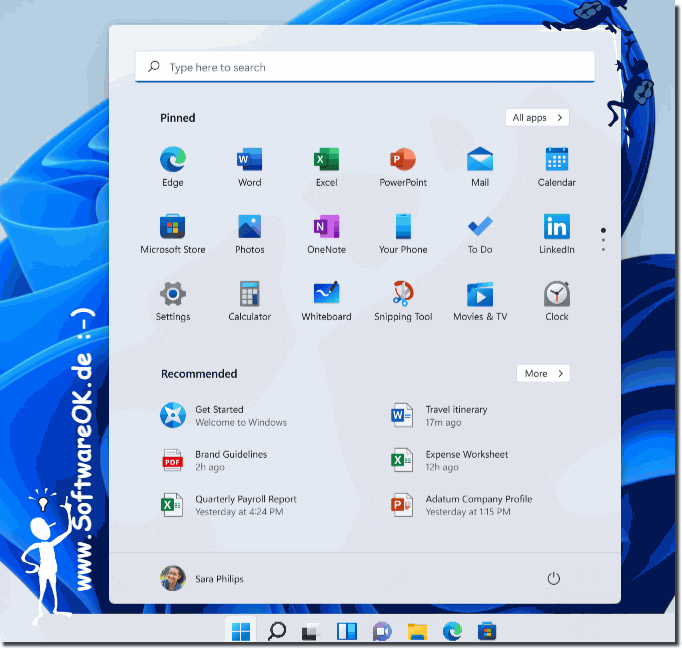Launch the Calculator app
The height and width of the screenshot is (649, 682).
pyautogui.click(x=250, y=301)
